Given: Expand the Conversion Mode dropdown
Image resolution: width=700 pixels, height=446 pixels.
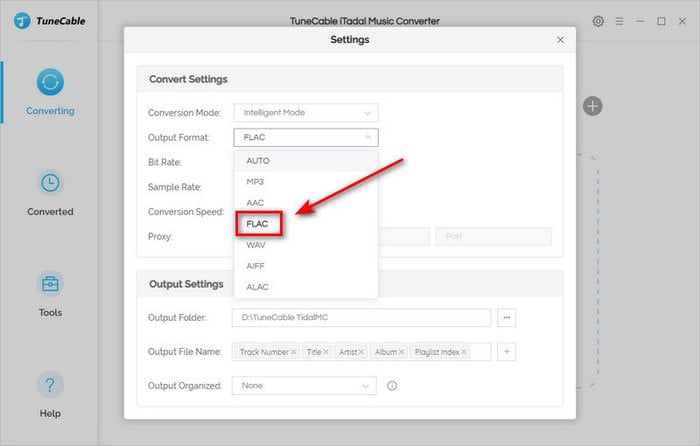Looking at the screenshot, I should pos(306,113).
